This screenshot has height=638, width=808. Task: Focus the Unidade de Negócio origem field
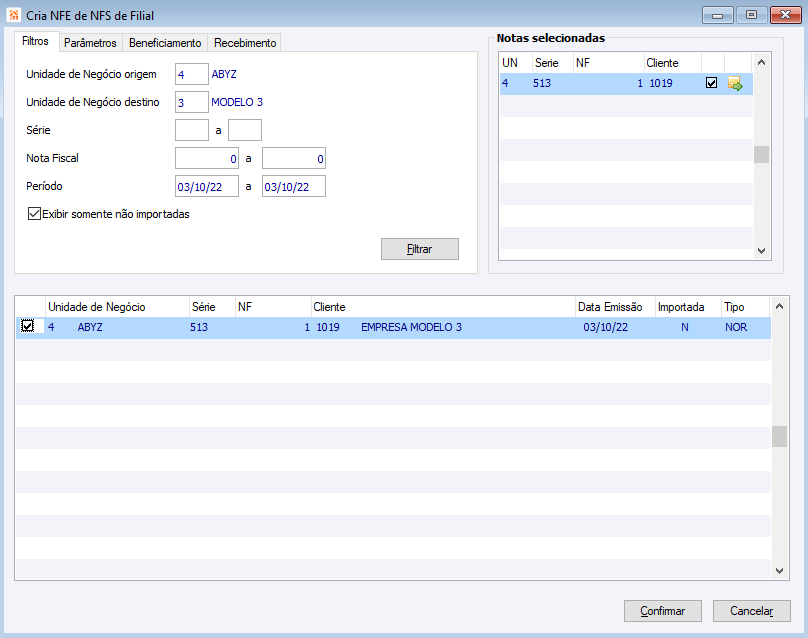point(192,74)
